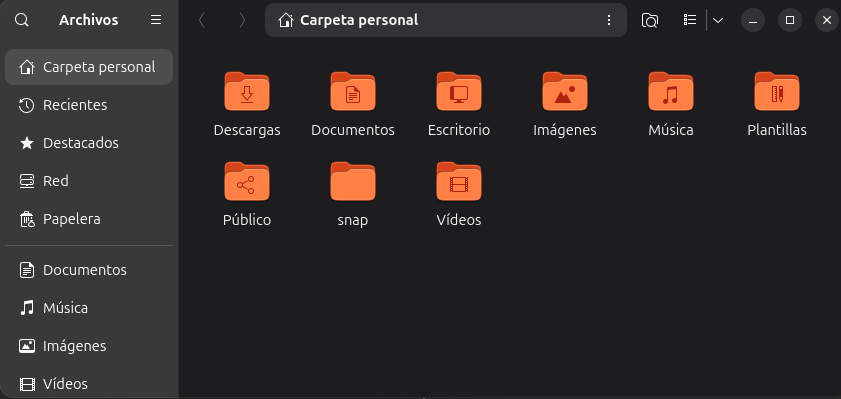Viewport: 841px width, 399px height.
Task: Open Imágenes bookmark in the sidebar
Action: click(89, 346)
